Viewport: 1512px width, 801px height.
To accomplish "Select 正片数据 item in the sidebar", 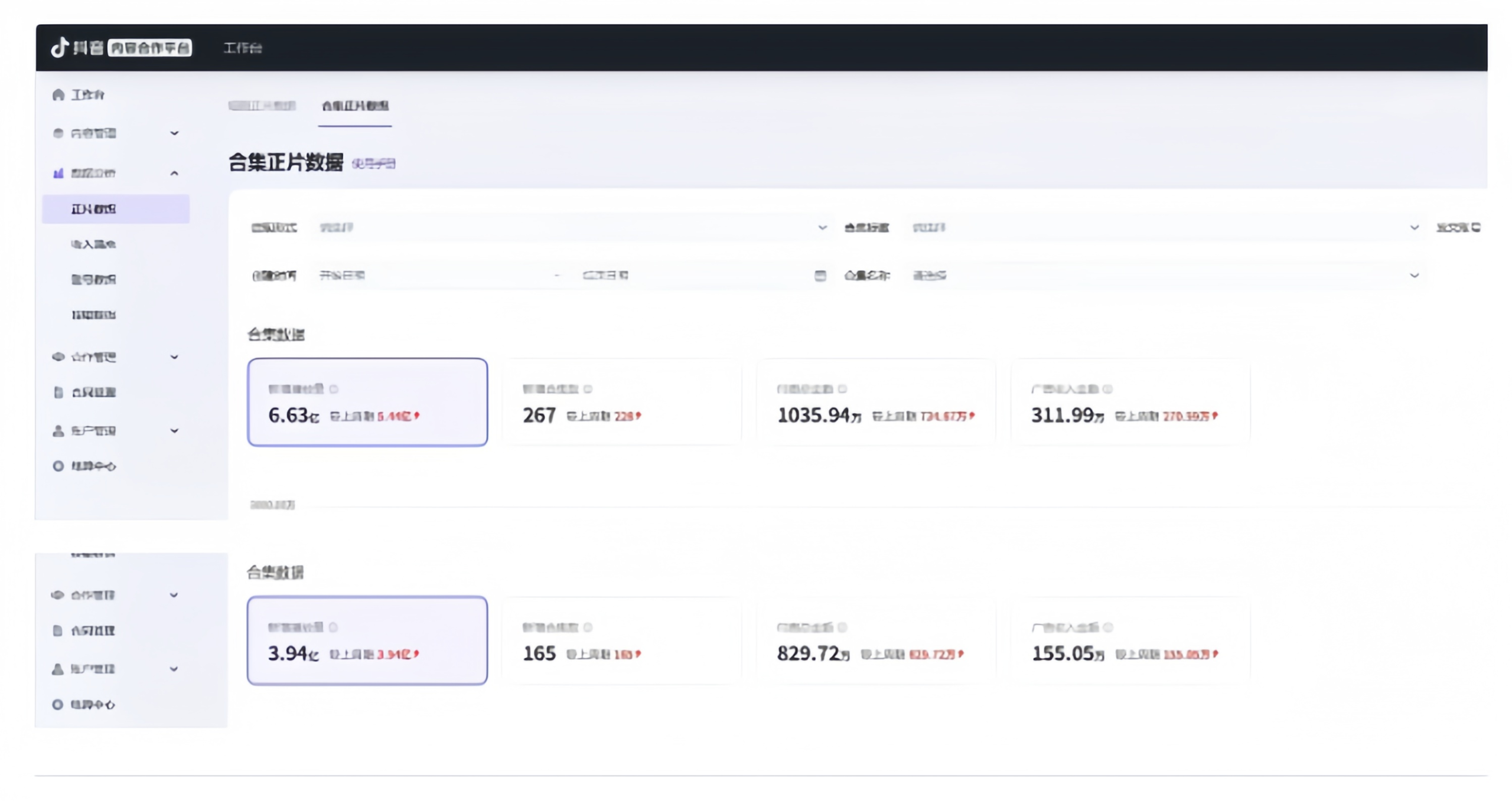I will [93, 209].
